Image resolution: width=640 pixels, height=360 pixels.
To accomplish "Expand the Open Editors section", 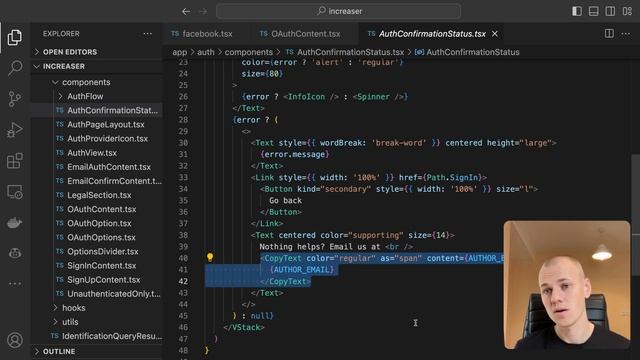I will [x=97, y=52].
